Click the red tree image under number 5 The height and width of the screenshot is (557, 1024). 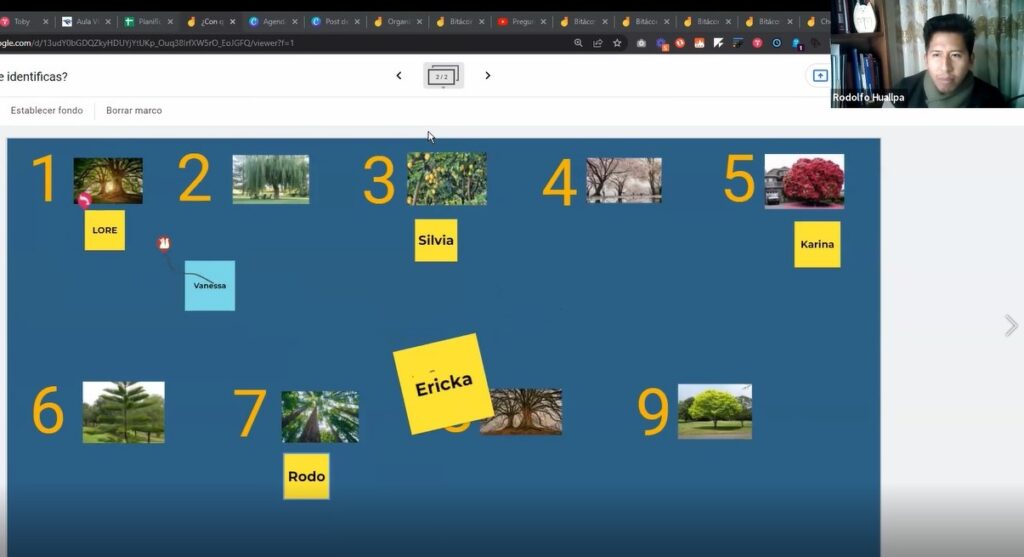(x=804, y=181)
